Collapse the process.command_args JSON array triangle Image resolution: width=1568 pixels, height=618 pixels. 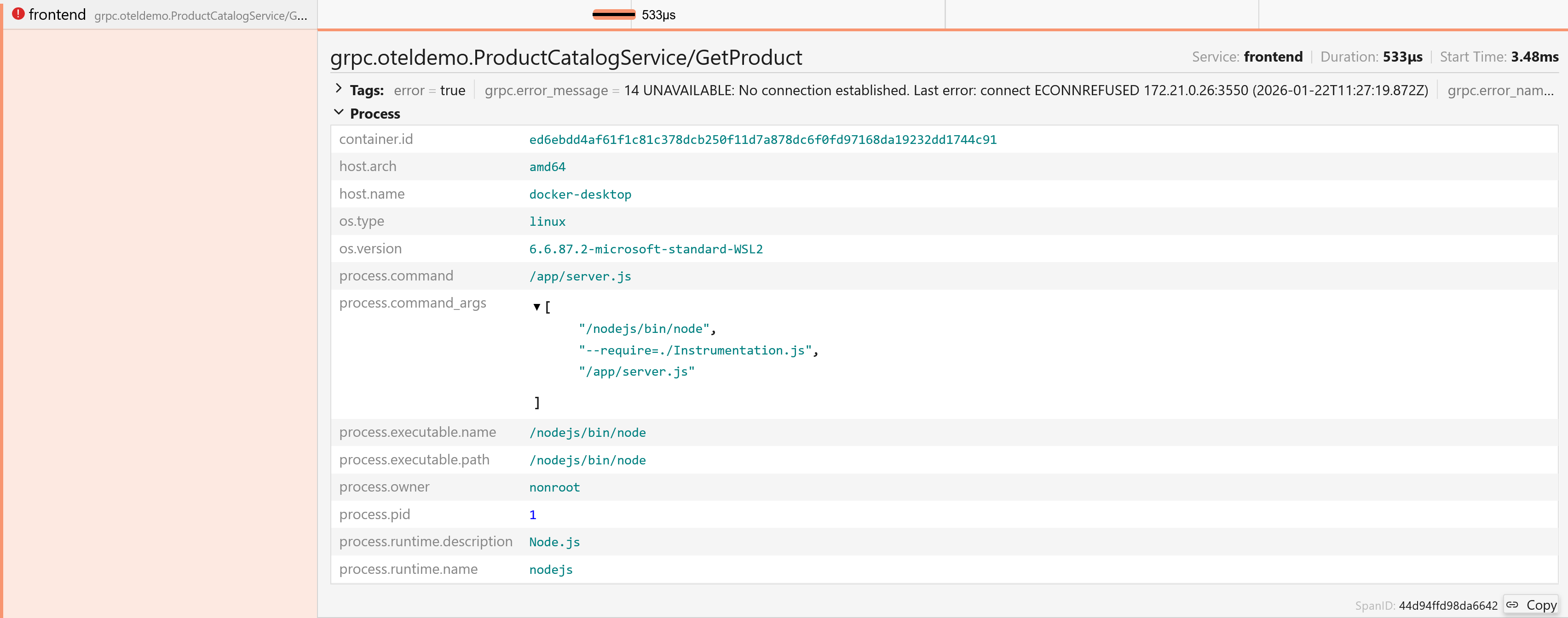coord(536,307)
